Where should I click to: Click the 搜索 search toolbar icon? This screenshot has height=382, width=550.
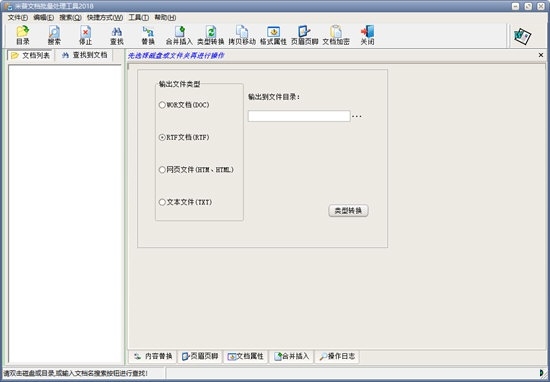(54, 35)
